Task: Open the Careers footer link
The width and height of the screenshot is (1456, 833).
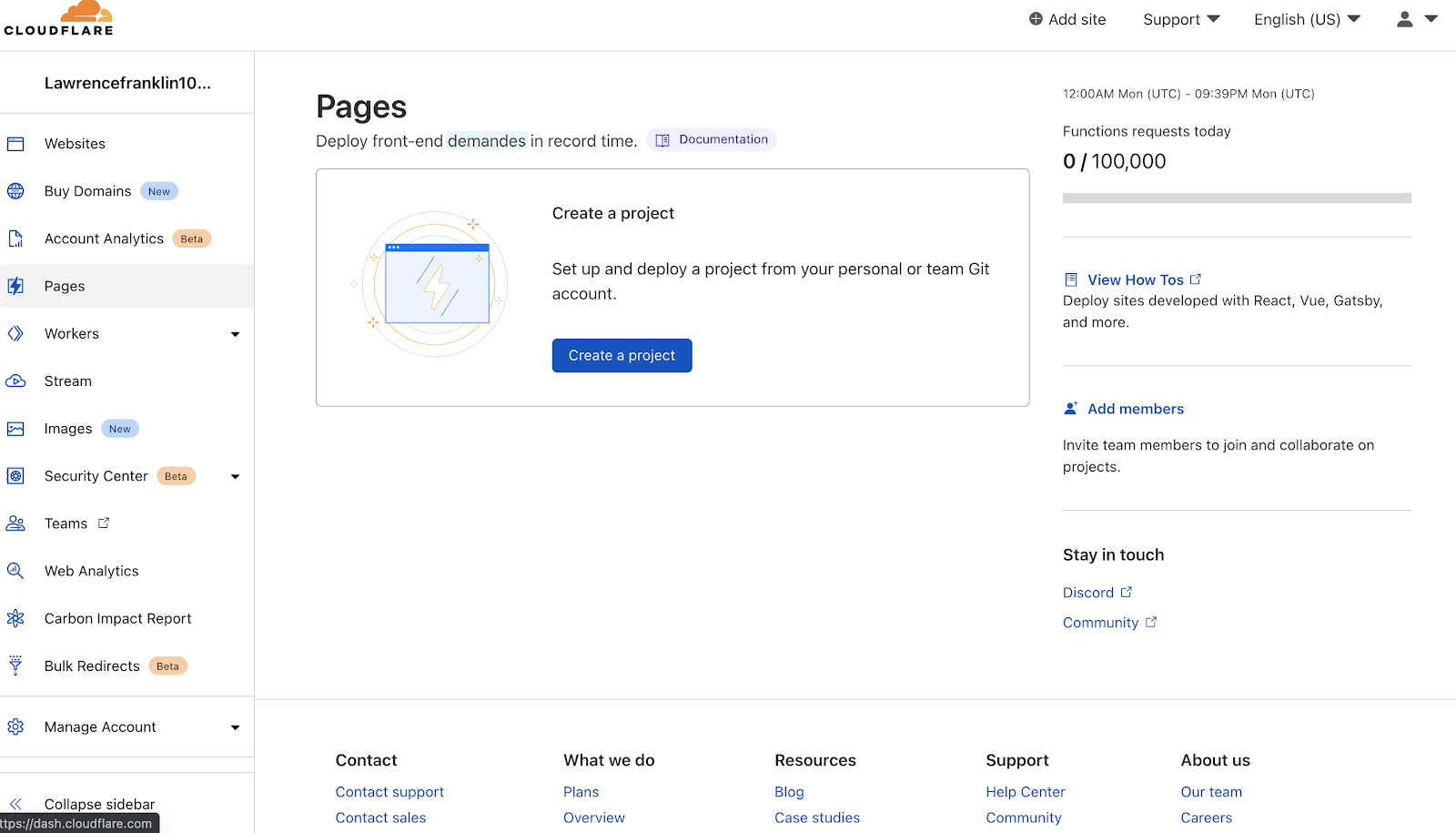Action: tap(1207, 818)
